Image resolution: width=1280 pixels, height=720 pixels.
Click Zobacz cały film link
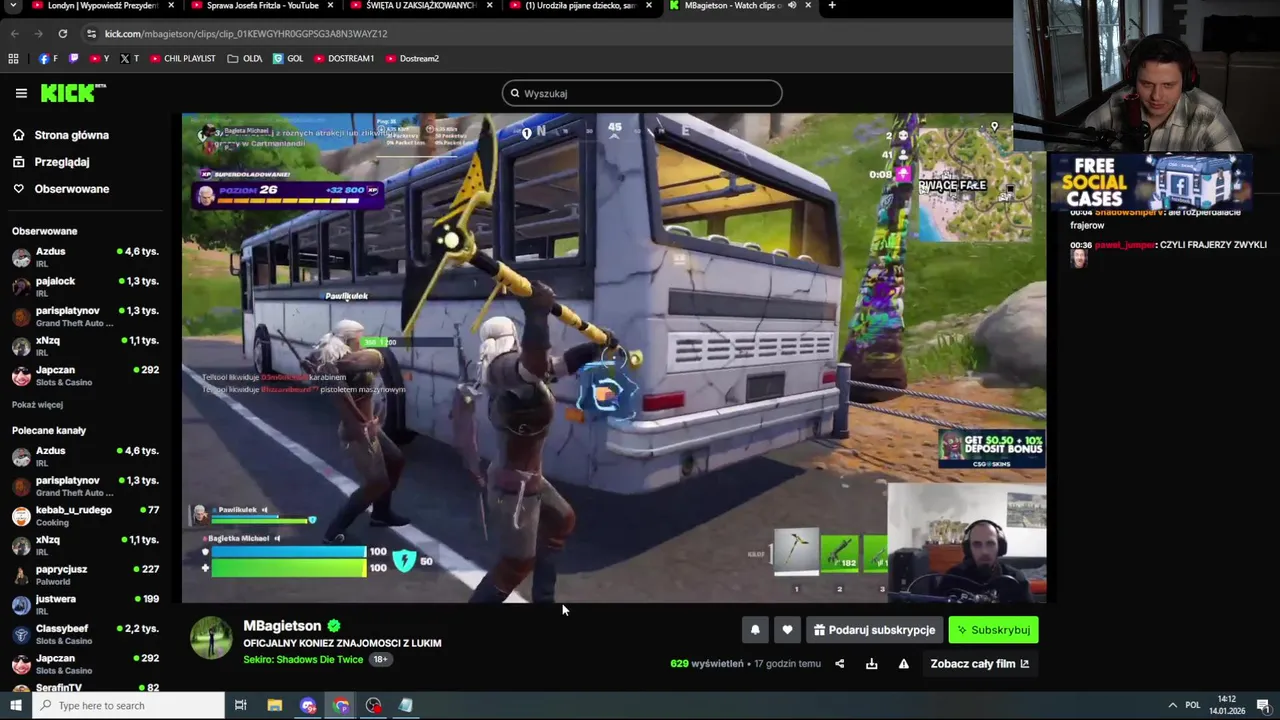[979, 664]
